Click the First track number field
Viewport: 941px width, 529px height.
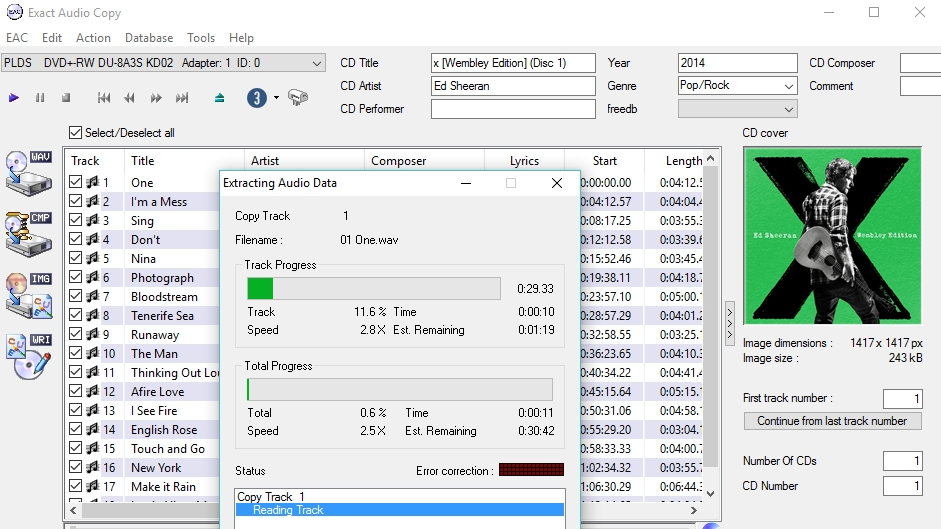click(903, 399)
